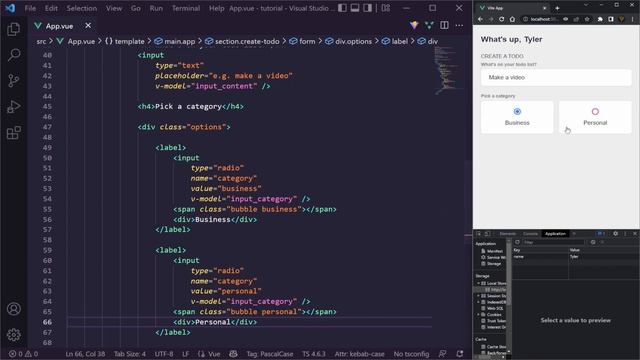
Task: Click the diamond gem icon in editor toolbar
Action: pyautogui.click(x=414, y=25)
